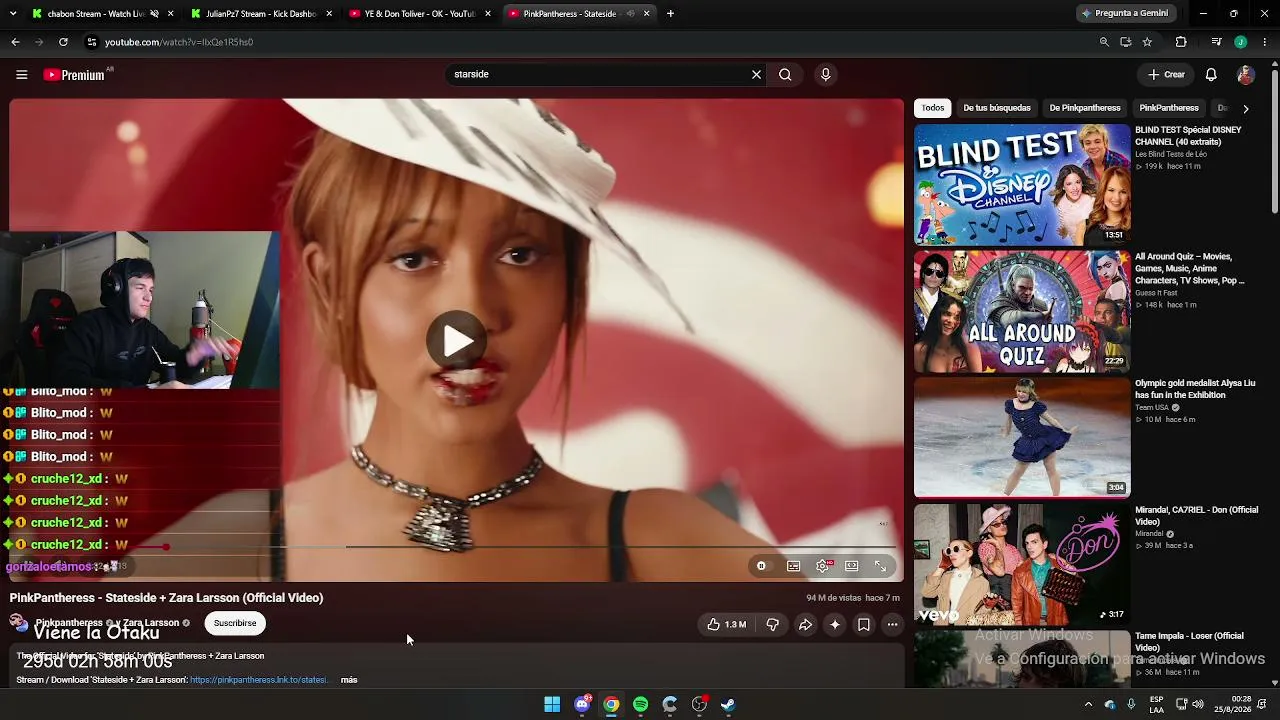
Task: Open the YouTube guide hamburger menu
Action: pos(21,75)
